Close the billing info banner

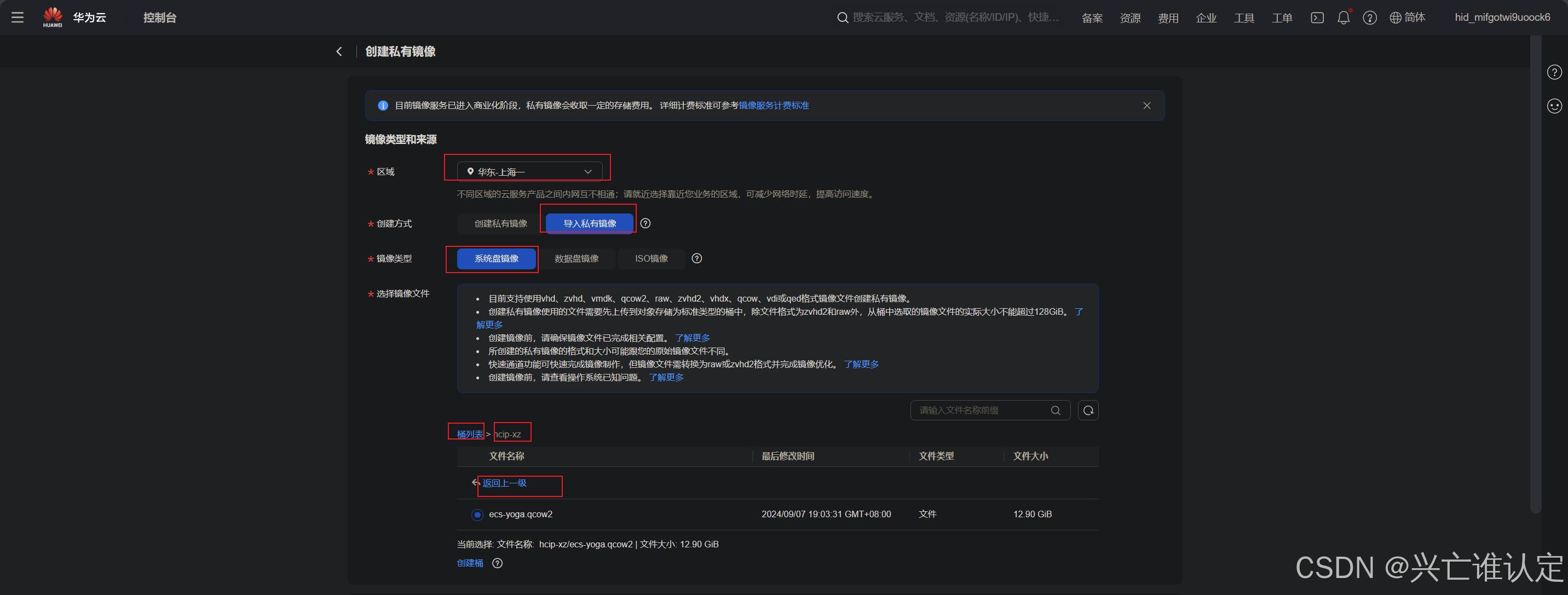[x=1147, y=105]
